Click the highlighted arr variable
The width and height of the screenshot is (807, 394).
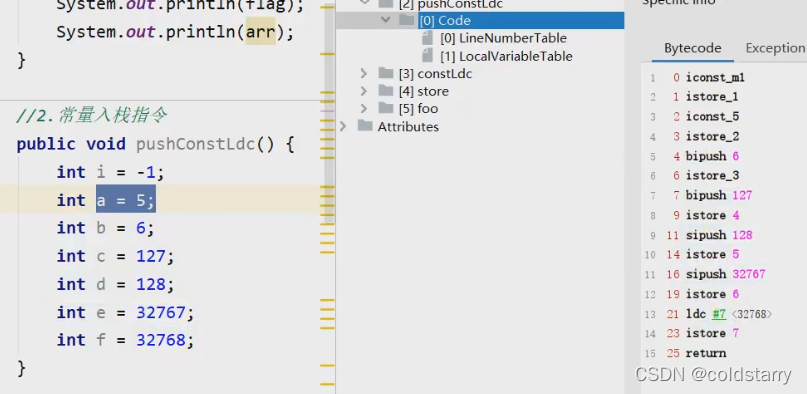point(260,32)
